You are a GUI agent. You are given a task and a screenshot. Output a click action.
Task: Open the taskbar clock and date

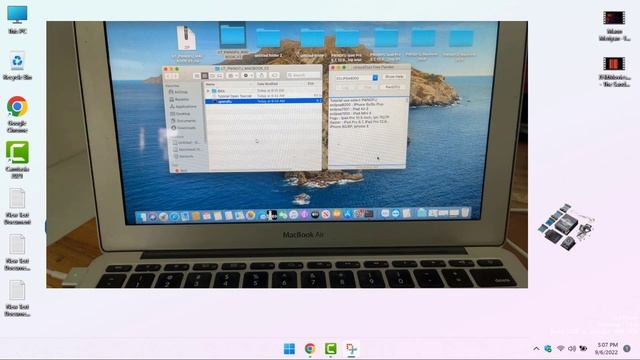(606, 349)
